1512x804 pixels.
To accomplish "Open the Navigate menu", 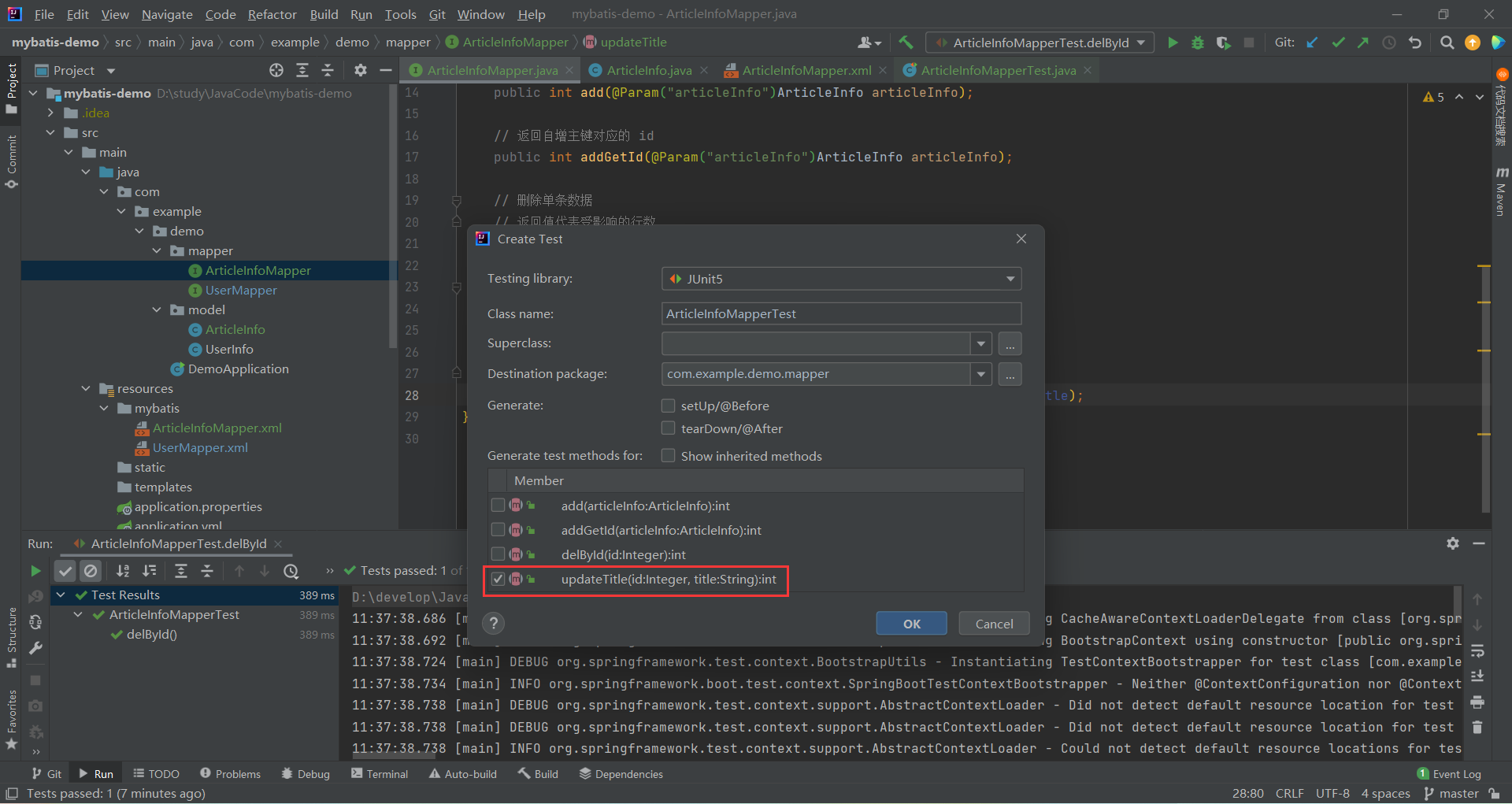I will point(167,14).
